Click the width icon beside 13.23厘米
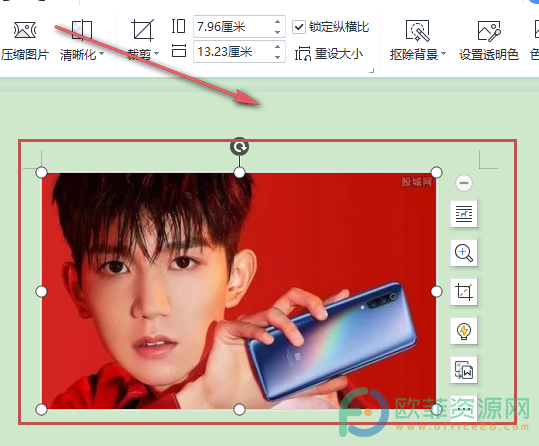 tap(179, 51)
